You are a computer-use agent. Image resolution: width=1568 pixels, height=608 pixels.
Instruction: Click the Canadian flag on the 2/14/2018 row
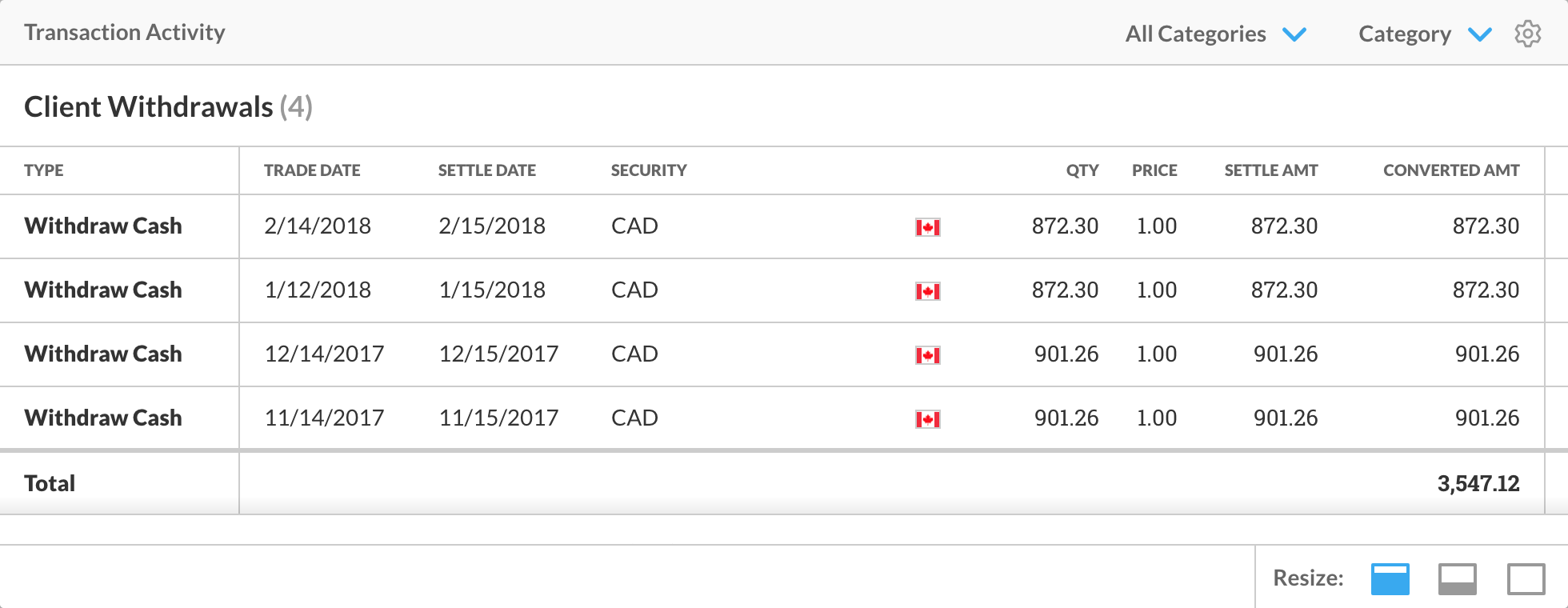[926, 226]
